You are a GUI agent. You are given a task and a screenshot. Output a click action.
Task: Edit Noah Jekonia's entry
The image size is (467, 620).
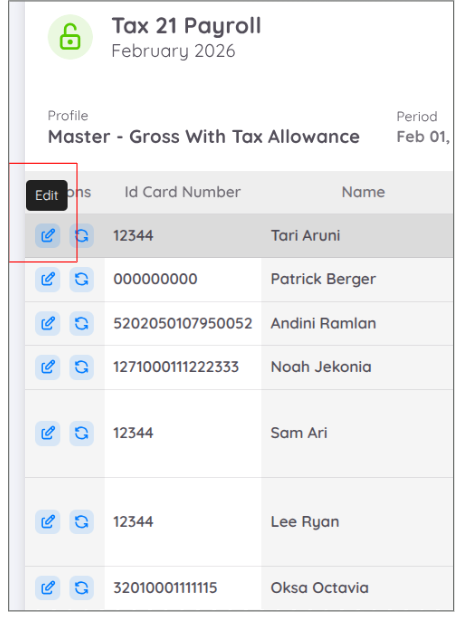point(47,367)
